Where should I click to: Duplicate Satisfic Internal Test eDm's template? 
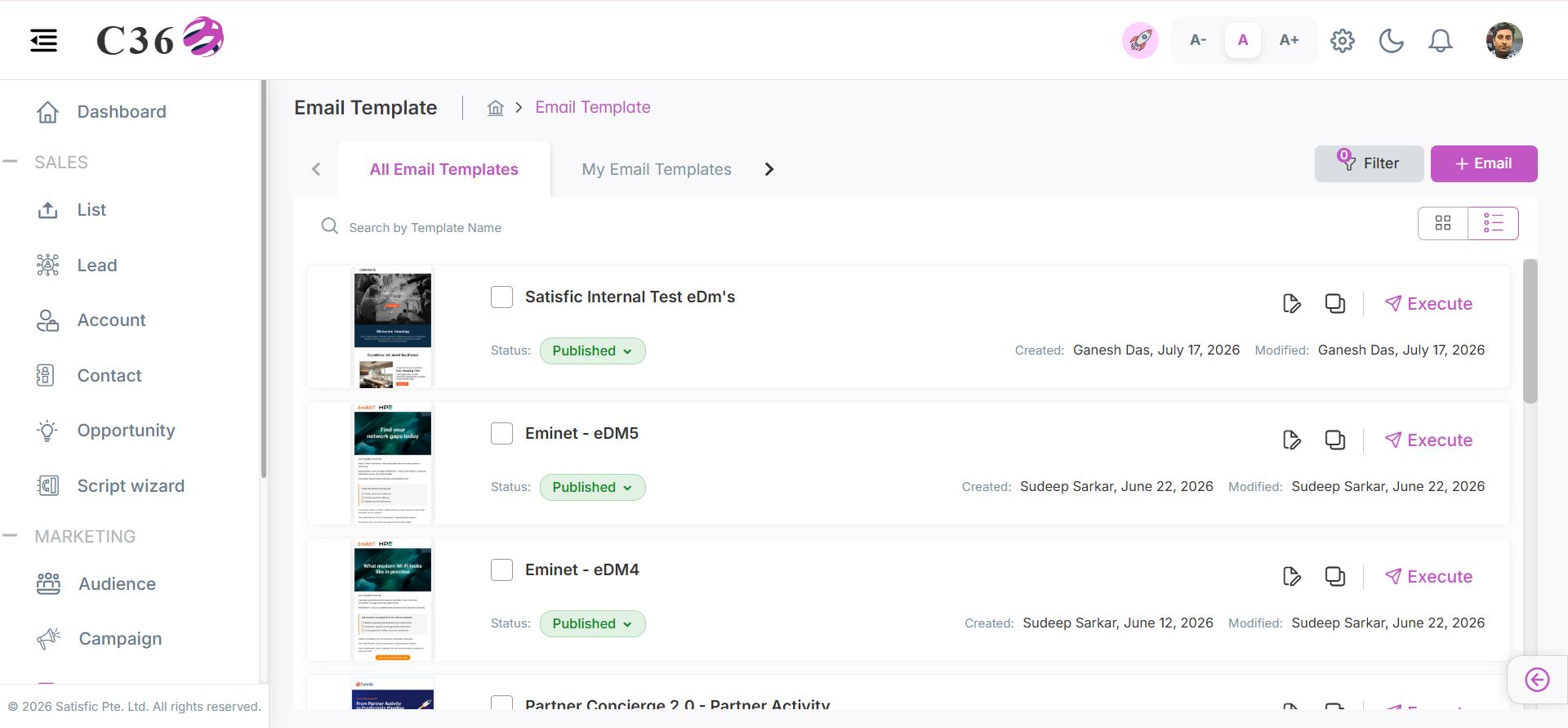tap(1335, 303)
